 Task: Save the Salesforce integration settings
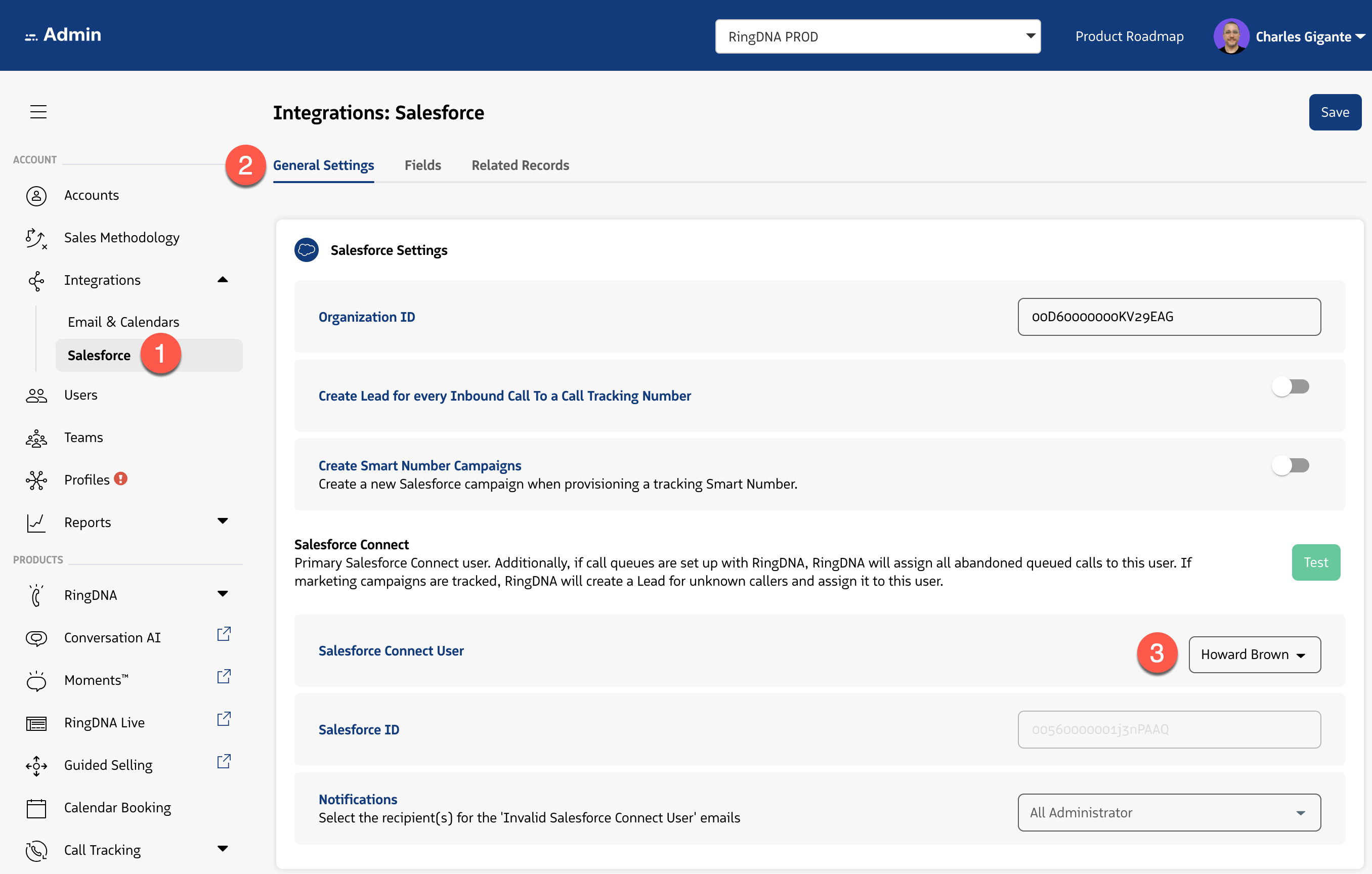click(x=1335, y=112)
